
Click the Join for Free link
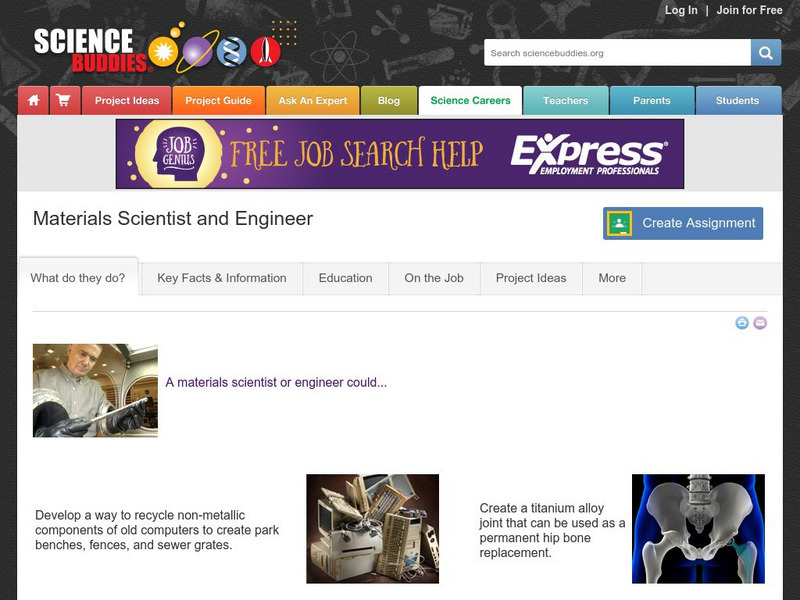[x=749, y=10]
